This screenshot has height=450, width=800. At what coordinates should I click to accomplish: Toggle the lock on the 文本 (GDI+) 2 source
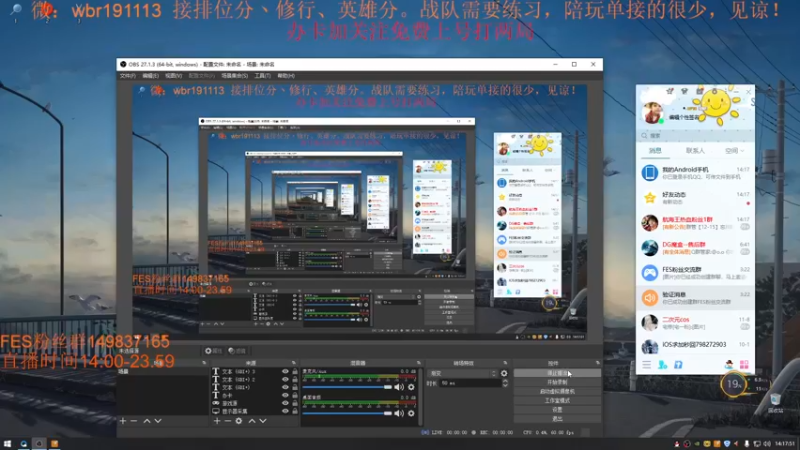295,379
